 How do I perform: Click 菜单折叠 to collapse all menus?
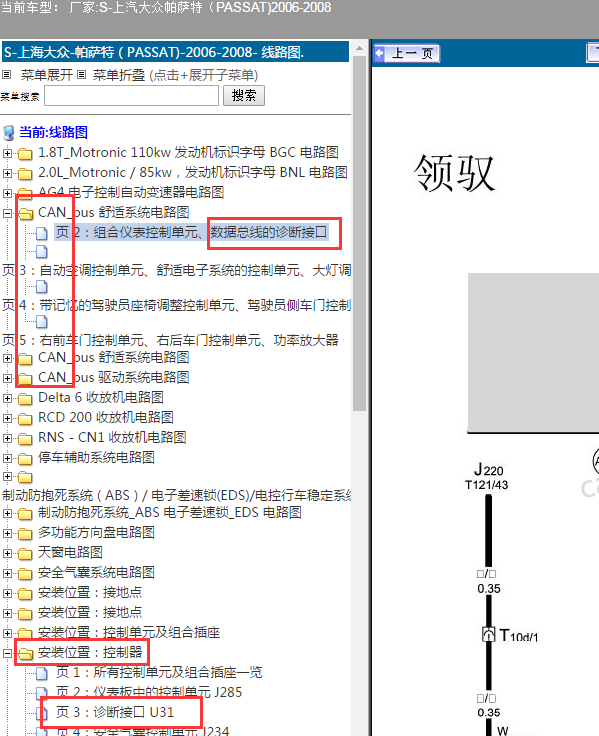(x=119, y=75)
